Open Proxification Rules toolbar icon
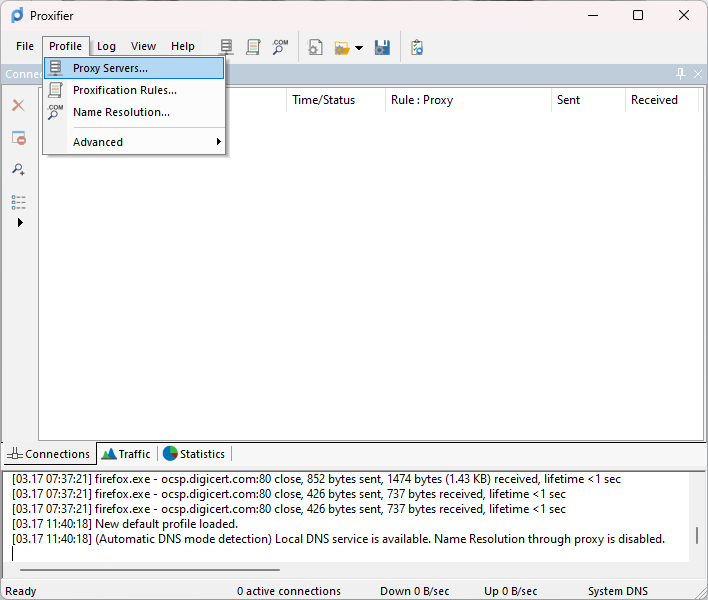 tap(253, 47)
